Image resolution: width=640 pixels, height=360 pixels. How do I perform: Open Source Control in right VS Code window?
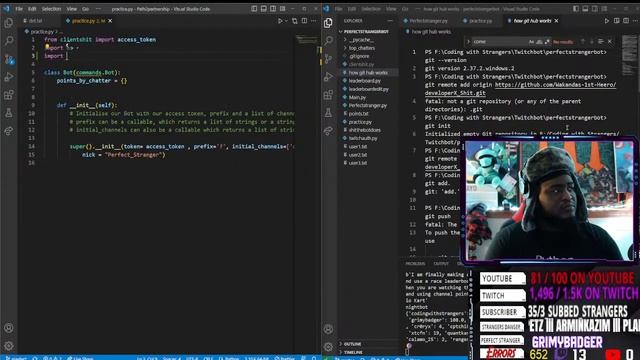[328, 59]
